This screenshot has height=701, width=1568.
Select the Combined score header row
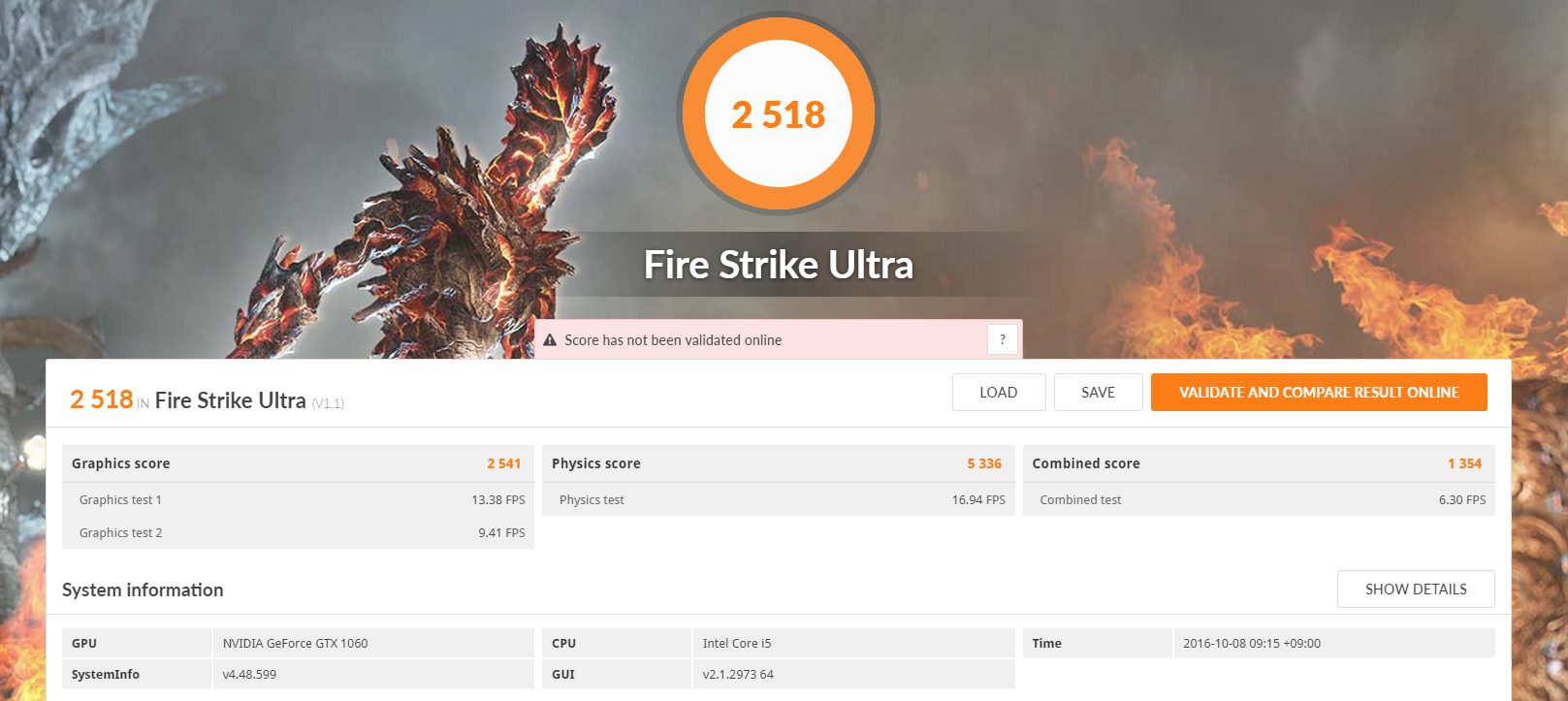[1259, 463]
